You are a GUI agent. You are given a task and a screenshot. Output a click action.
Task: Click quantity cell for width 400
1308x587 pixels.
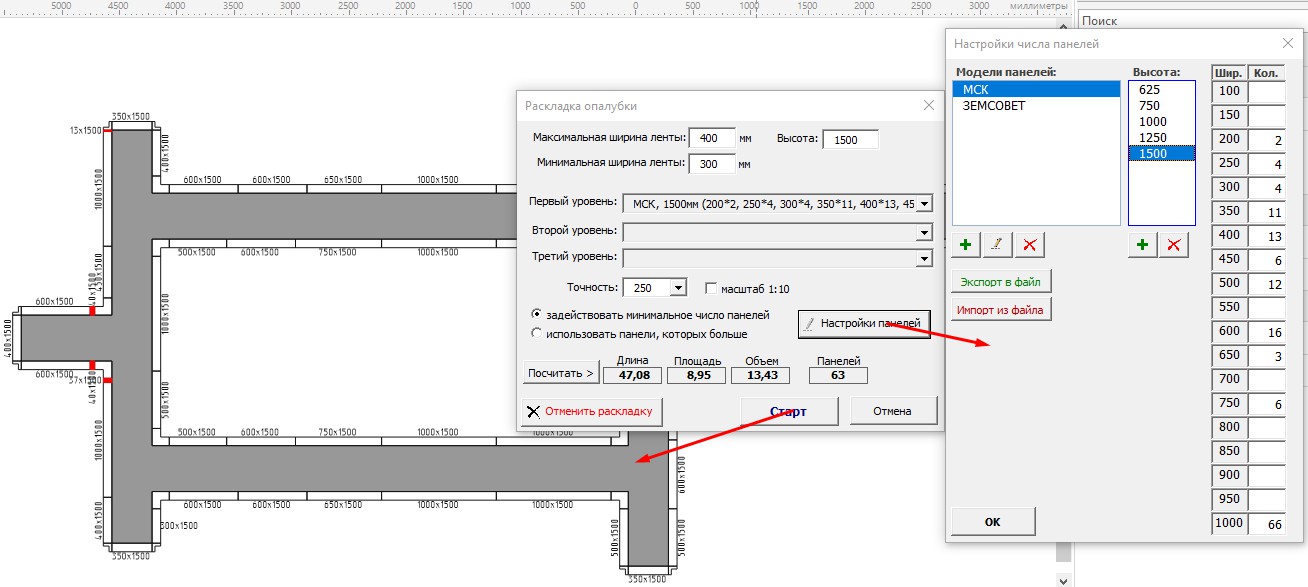(x=1266, y=236)
